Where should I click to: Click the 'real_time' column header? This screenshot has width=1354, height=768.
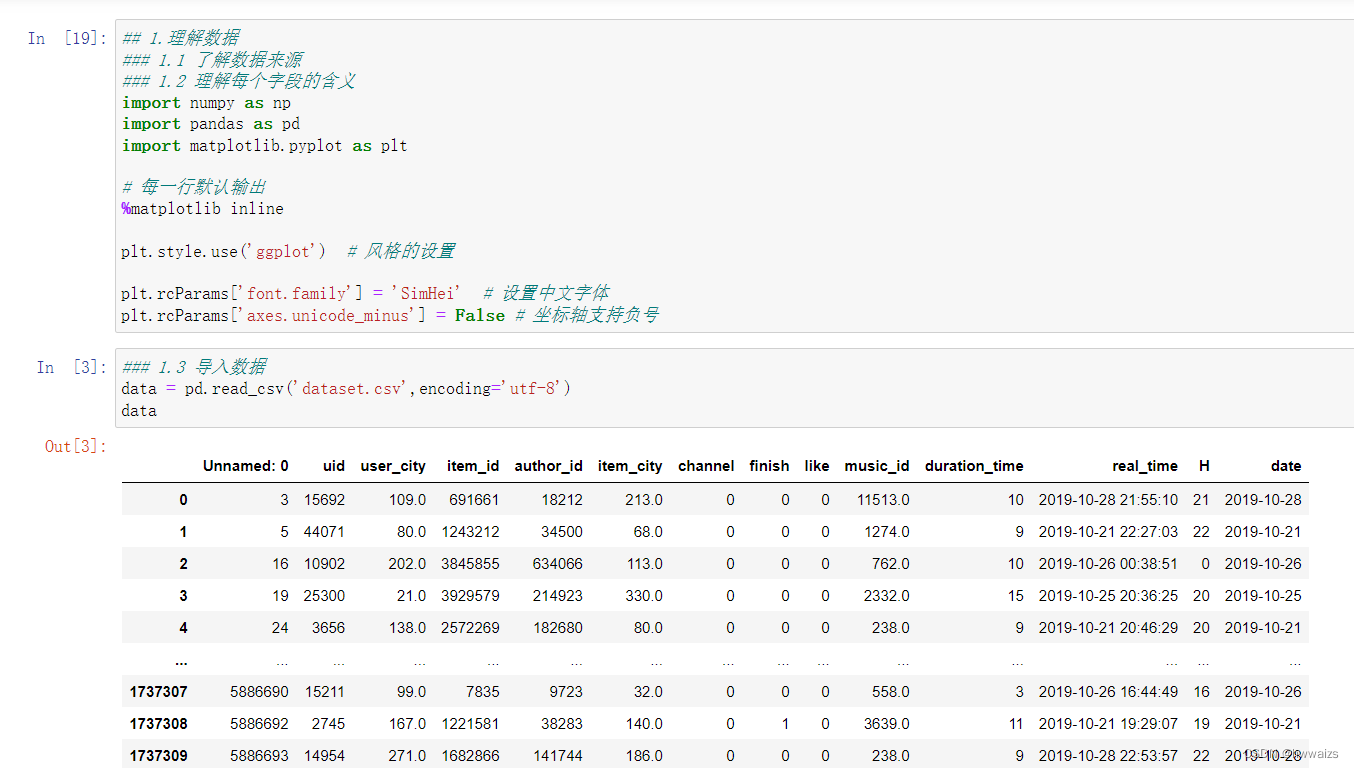point(1145,466)
